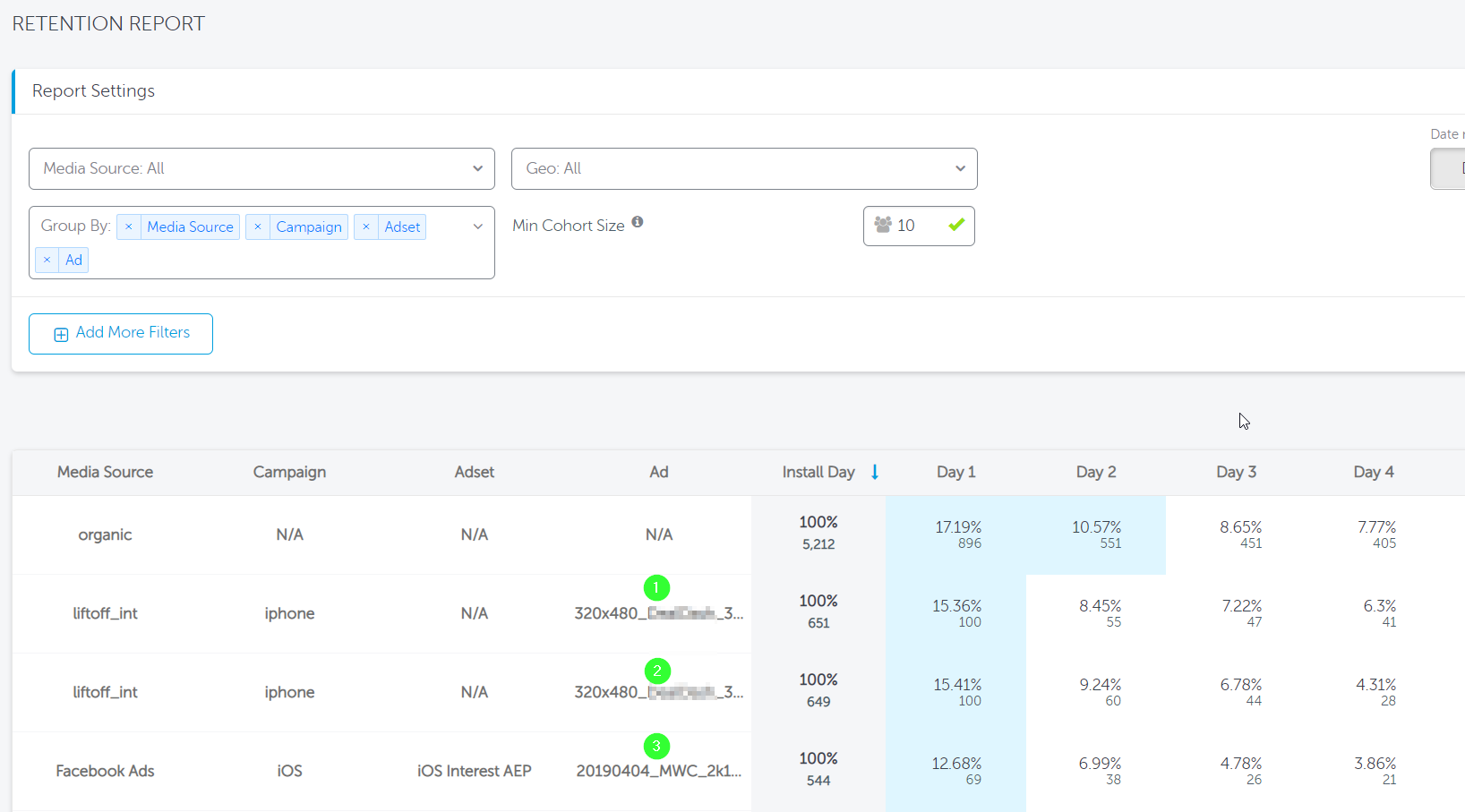Expand the Group By dropdown arrow

click(478, 227)
